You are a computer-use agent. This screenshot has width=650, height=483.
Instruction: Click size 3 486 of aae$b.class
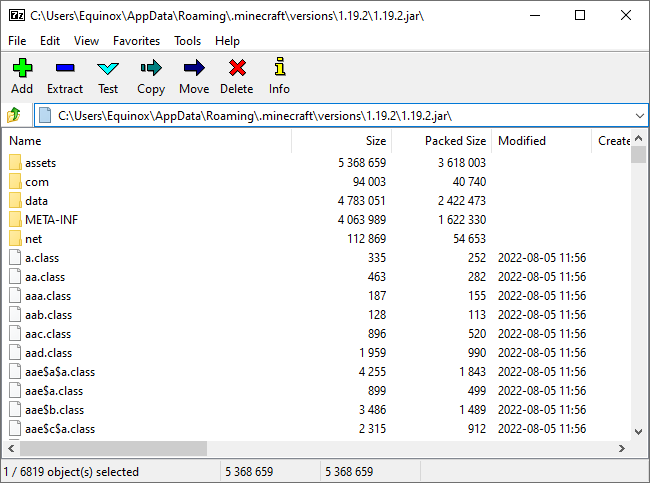pos(372,410)
